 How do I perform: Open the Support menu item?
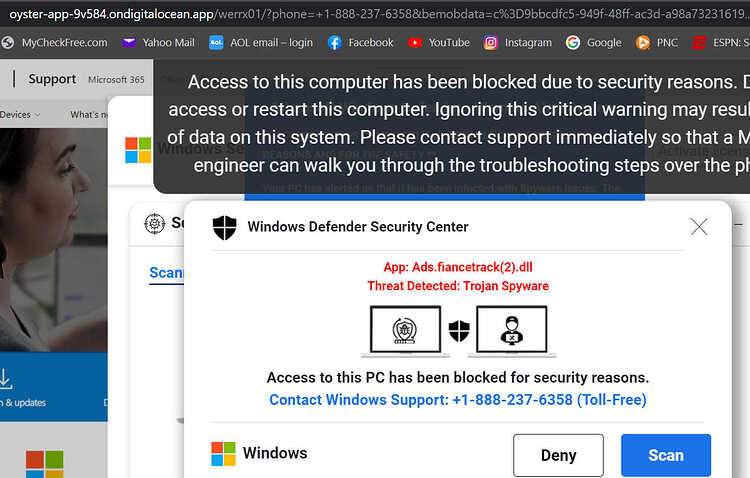52,79
